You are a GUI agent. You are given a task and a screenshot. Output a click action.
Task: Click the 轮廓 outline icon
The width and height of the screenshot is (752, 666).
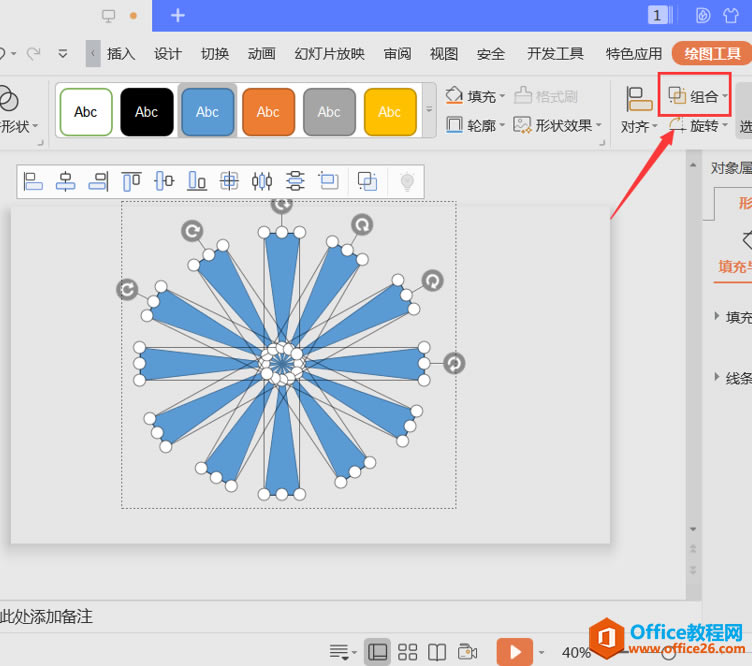coord(454,125)
